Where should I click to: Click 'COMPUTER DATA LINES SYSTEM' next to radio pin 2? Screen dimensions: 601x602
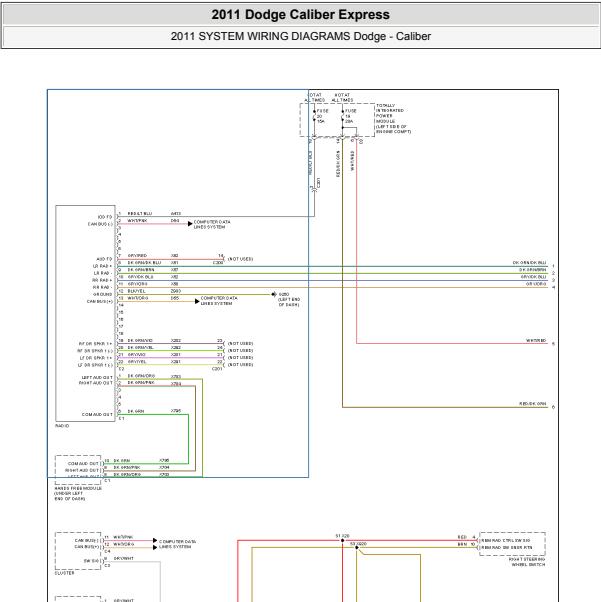tap(212, 225)
